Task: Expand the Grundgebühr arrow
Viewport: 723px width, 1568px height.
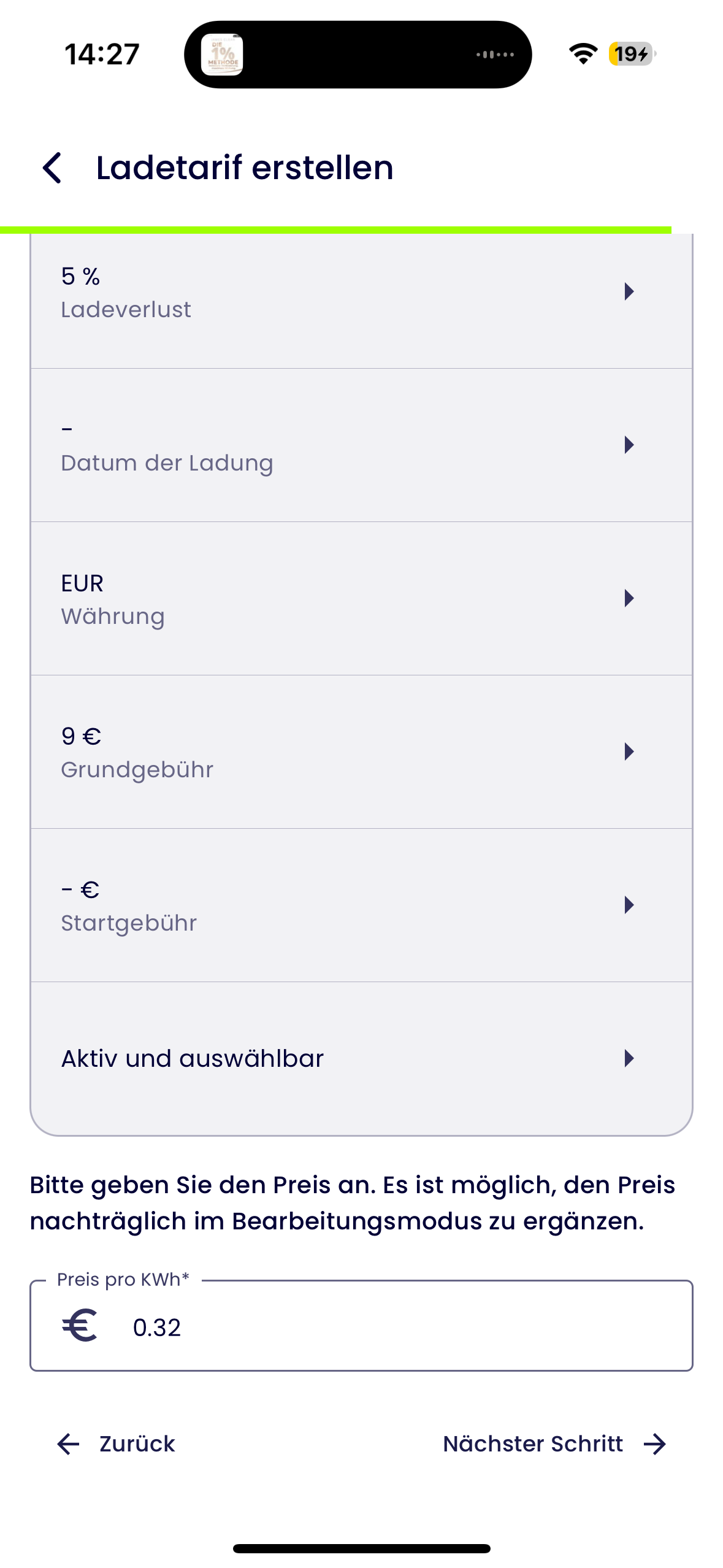Action: 629,751
